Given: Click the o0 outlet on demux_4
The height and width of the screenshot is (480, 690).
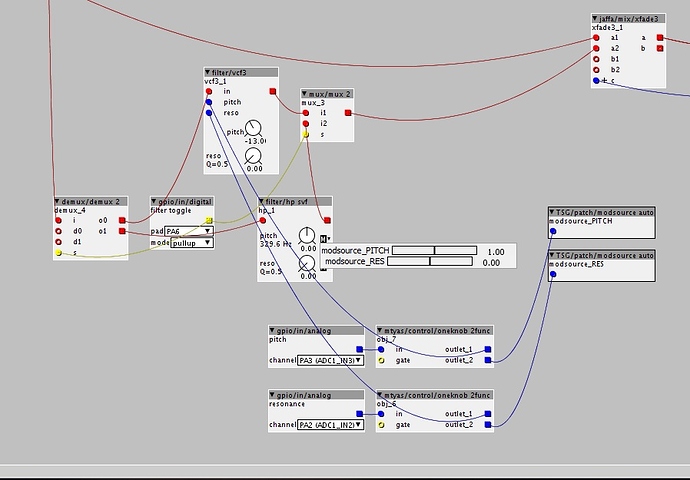Looking at the screenshot, I should click(x=122, y=219).
